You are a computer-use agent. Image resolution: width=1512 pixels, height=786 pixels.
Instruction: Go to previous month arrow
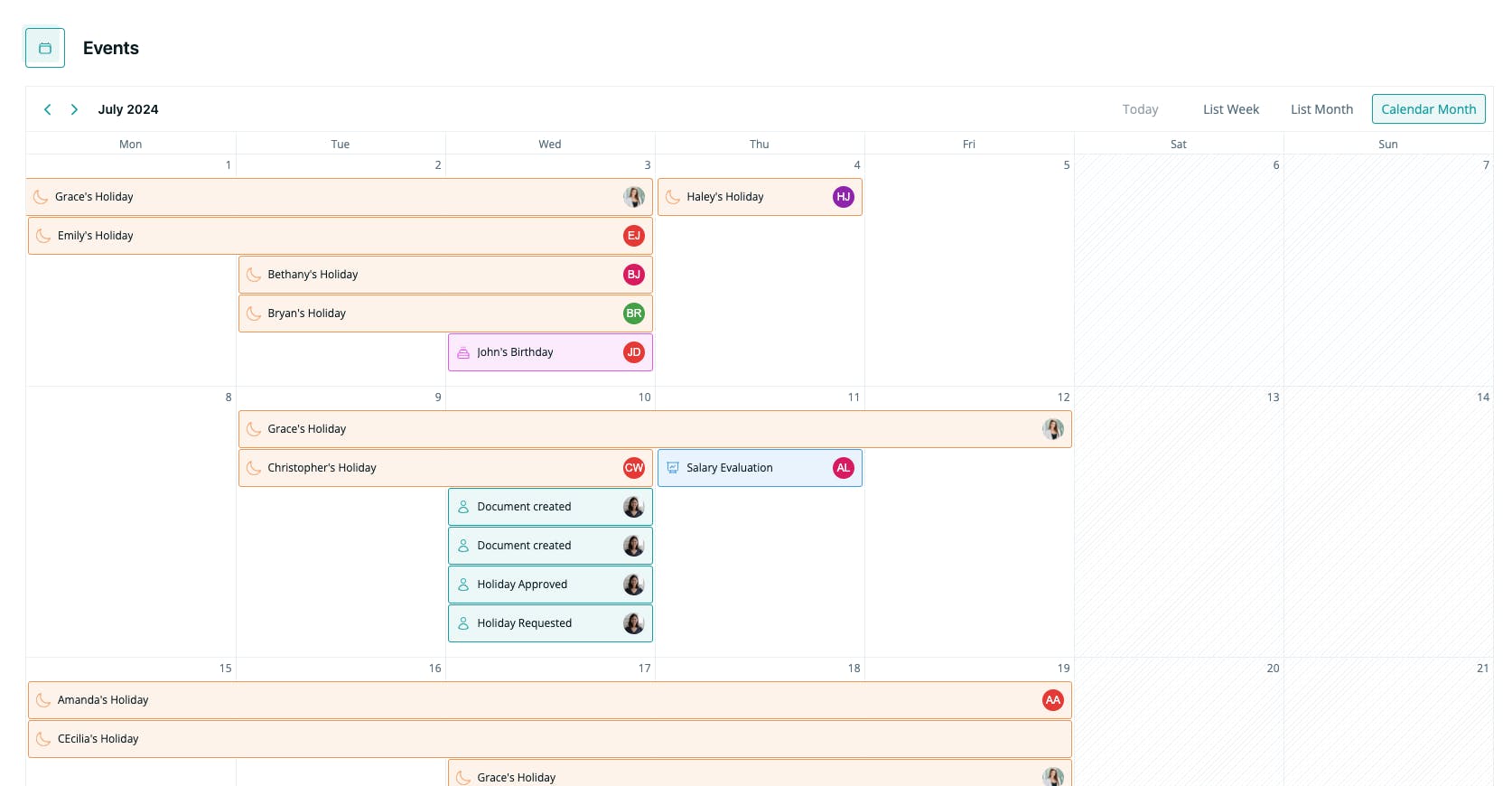pos(48,109)
